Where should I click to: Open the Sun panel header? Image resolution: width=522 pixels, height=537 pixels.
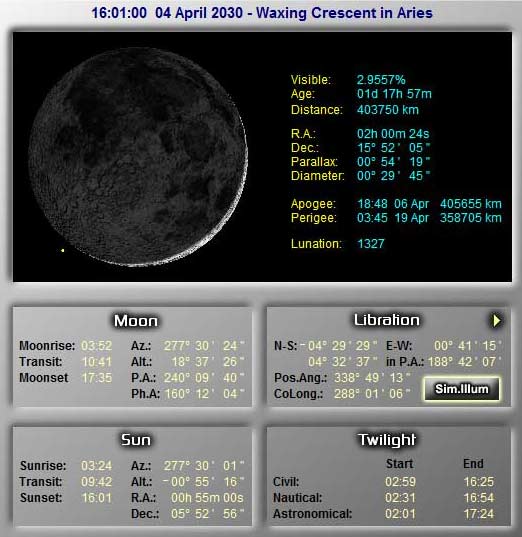136,440
